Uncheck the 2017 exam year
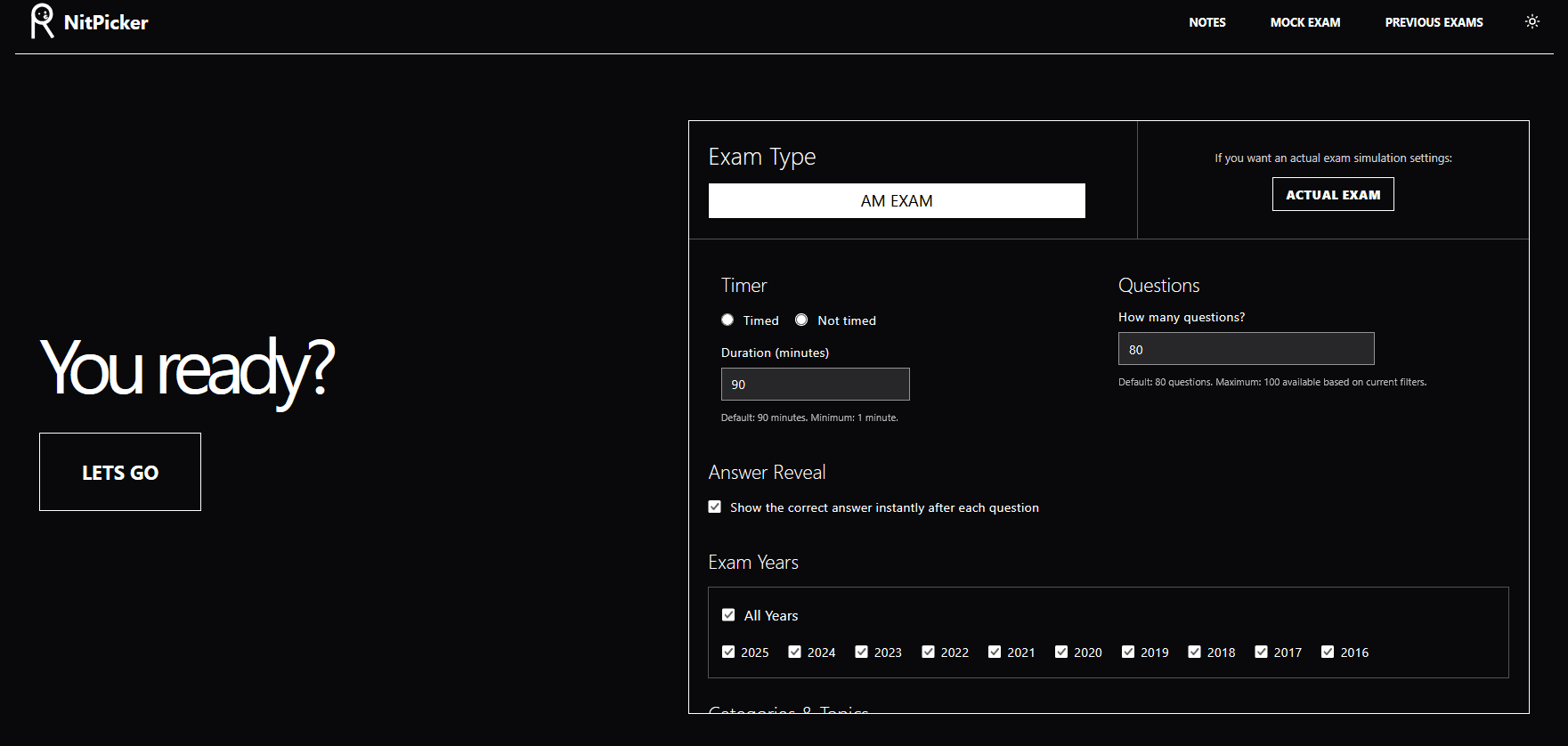This screenshot has width=1568, height=746. [x=1261, y=652]
